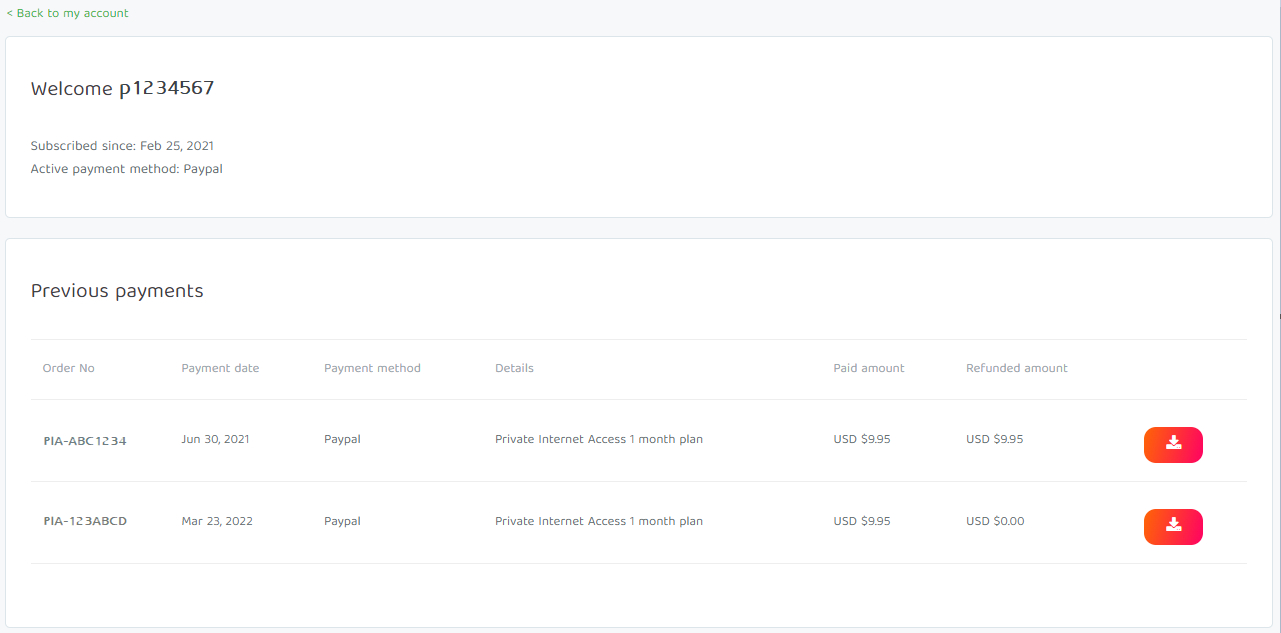Click the Subscribed since Feb 25, 2021 text
The image size is (1281, 633).
122,146
